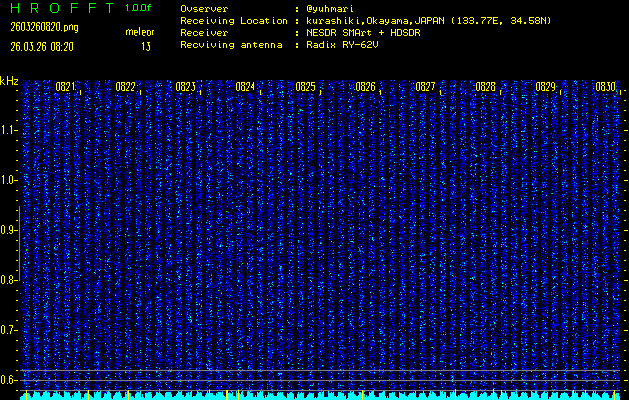This screenshot has width=629, height=400.
Task: Click the 0821 time marker
Action: pos(65,87)
